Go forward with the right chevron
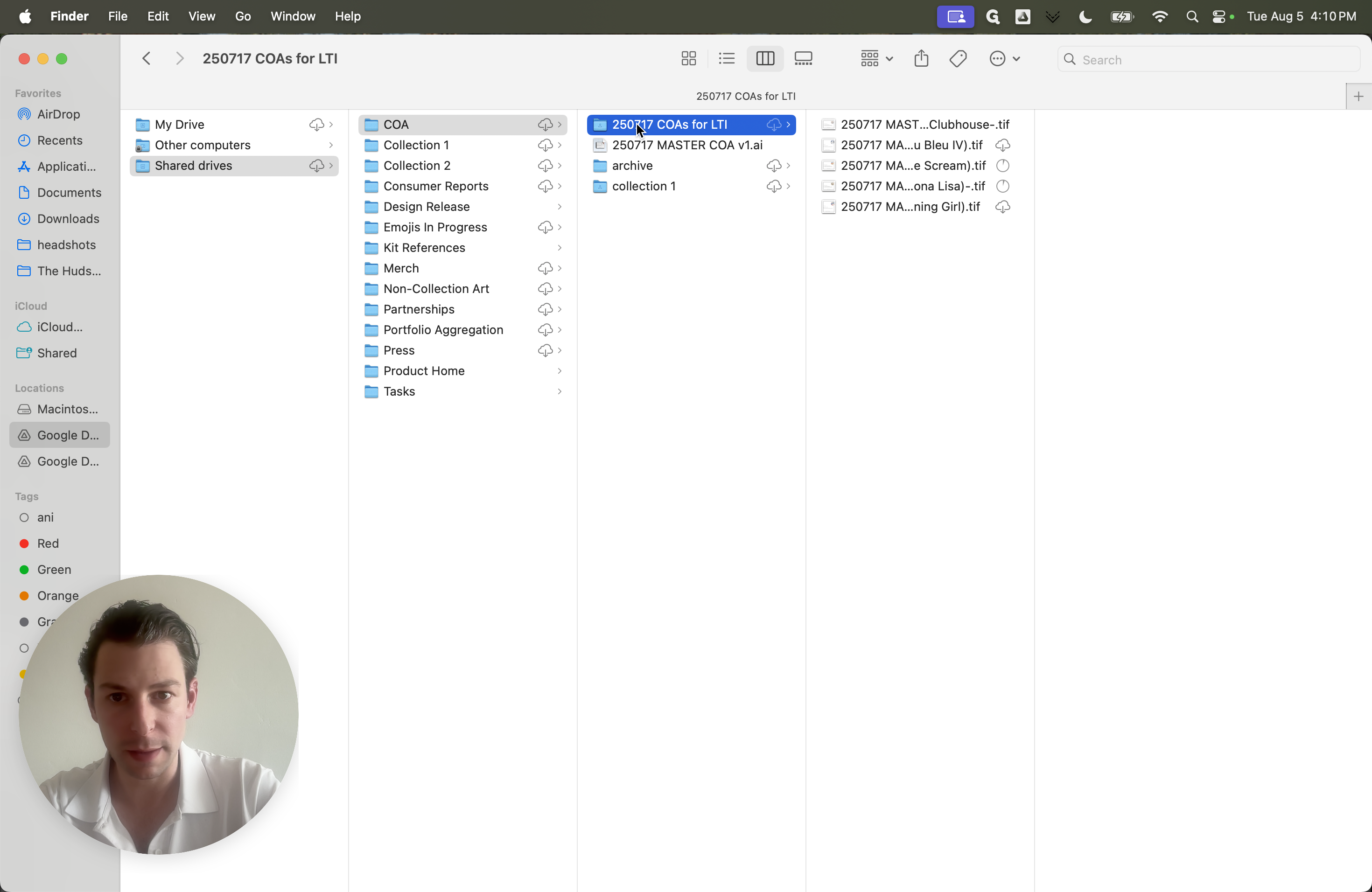1372x892 pixels. click(180, 59)
